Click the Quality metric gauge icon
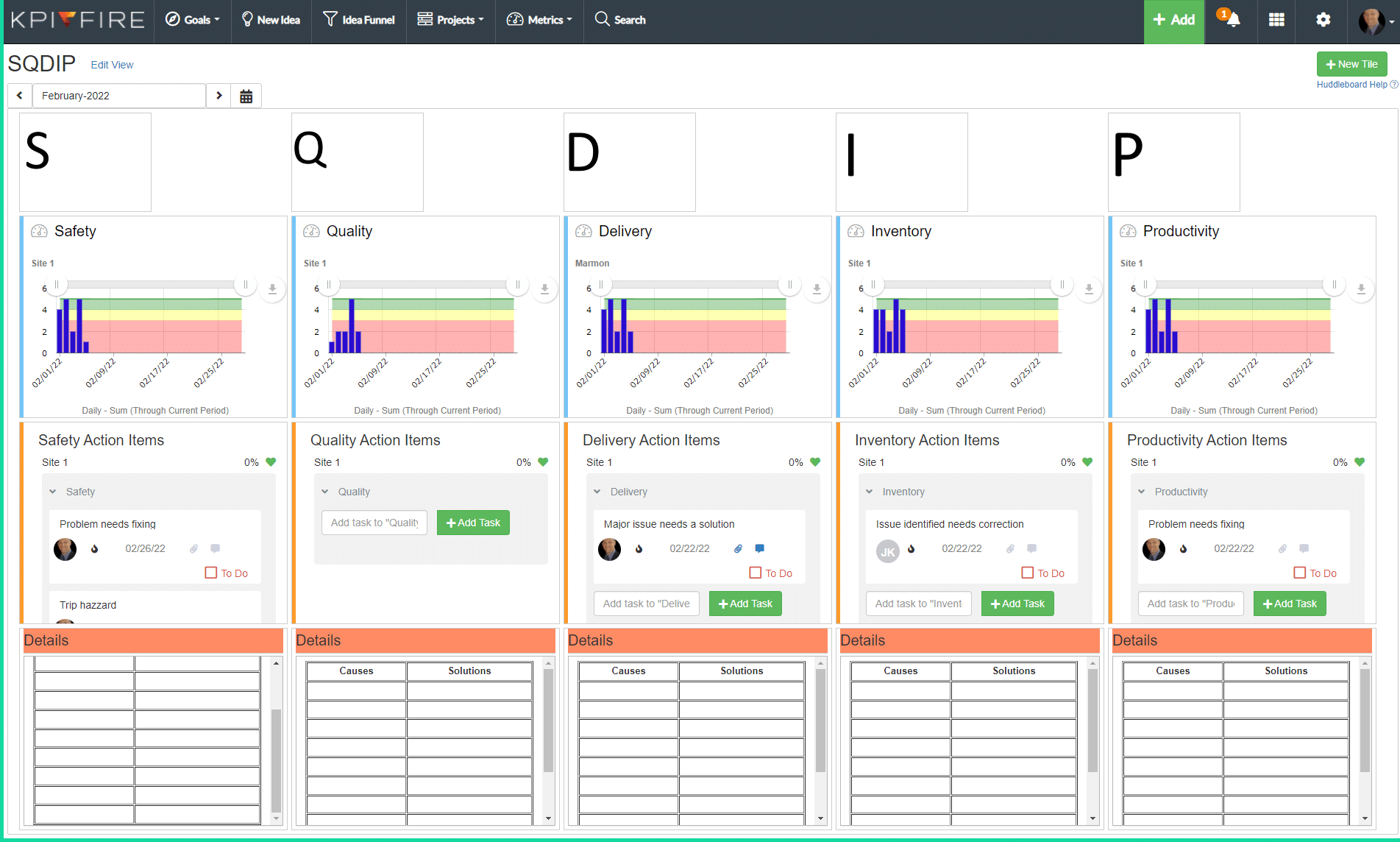 point(311,231)
